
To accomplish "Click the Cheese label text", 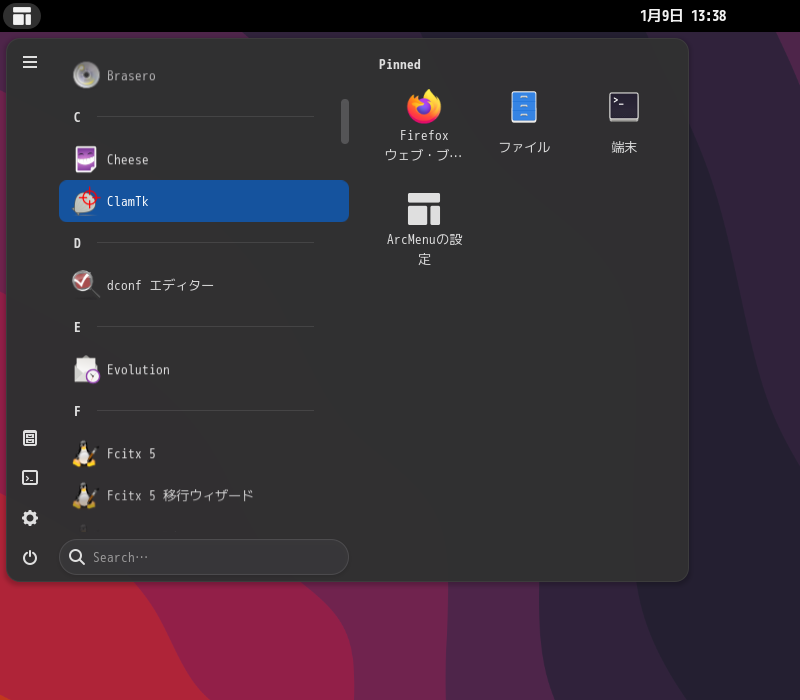I will click(x=128, y=160).
